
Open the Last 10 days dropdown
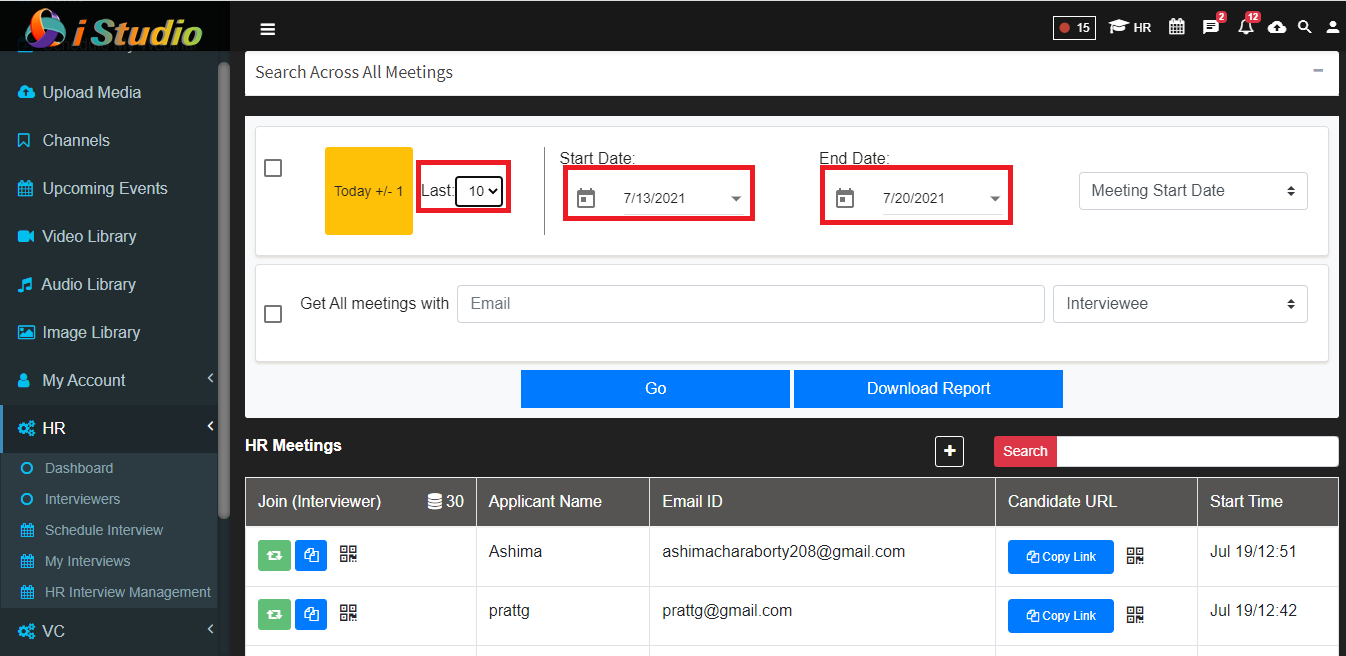point(479,191)
